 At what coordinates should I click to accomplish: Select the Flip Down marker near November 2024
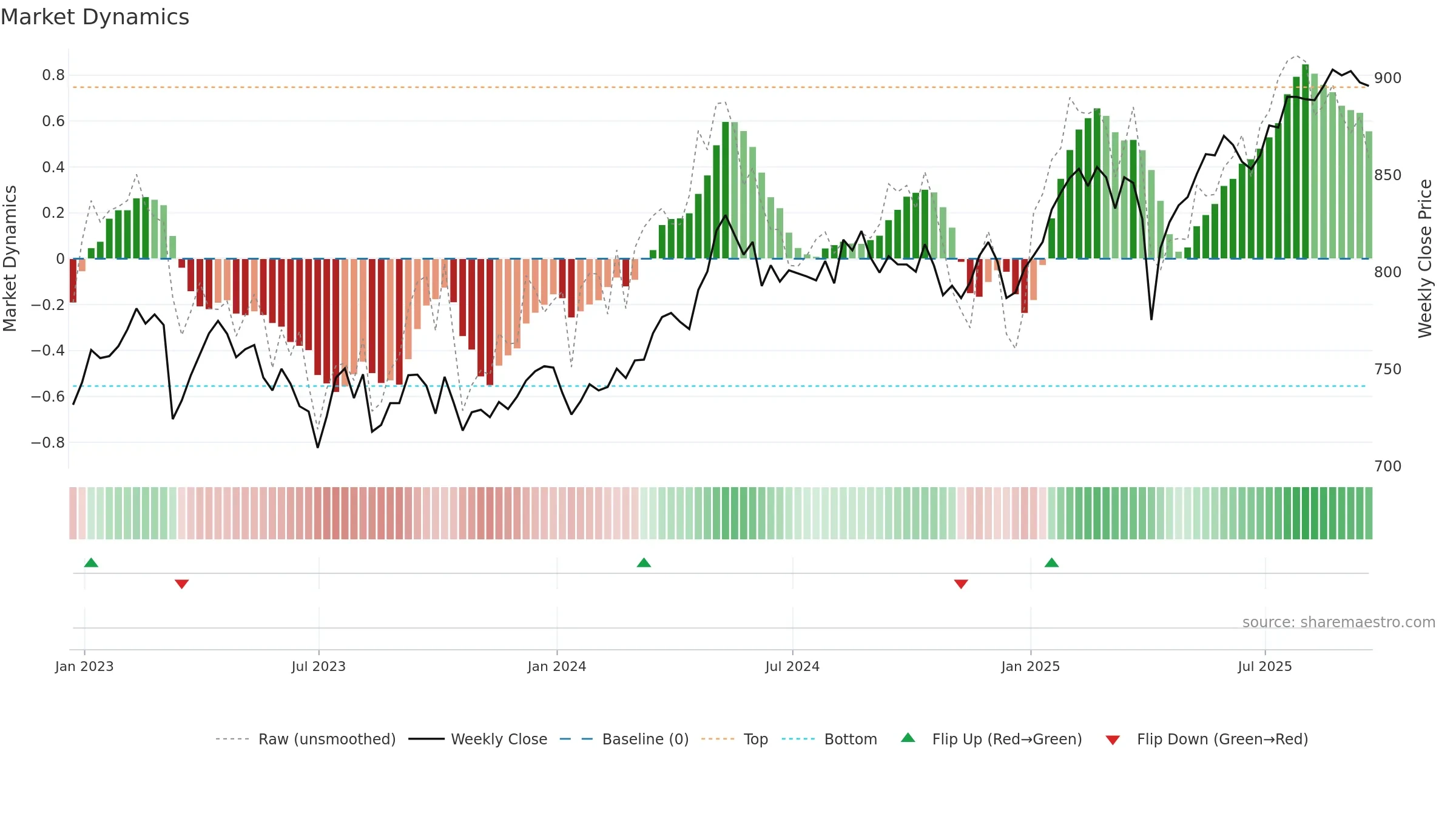(x=961, y=584)
